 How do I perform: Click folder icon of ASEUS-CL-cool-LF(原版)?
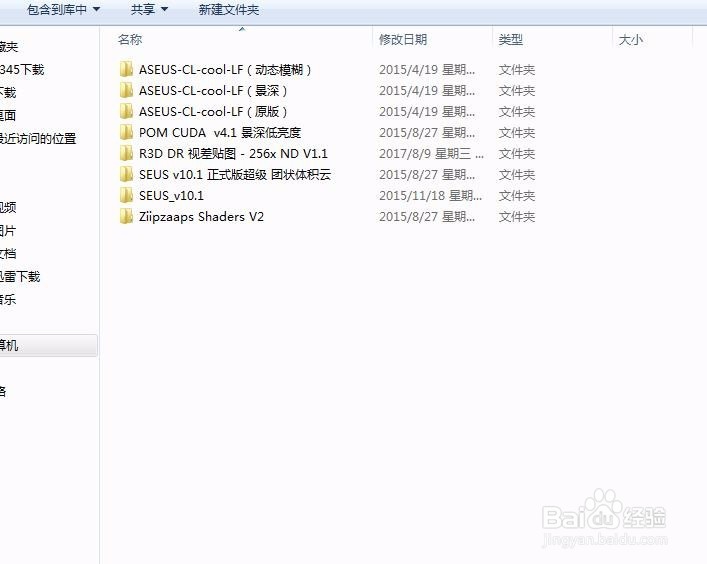[126, 111]
